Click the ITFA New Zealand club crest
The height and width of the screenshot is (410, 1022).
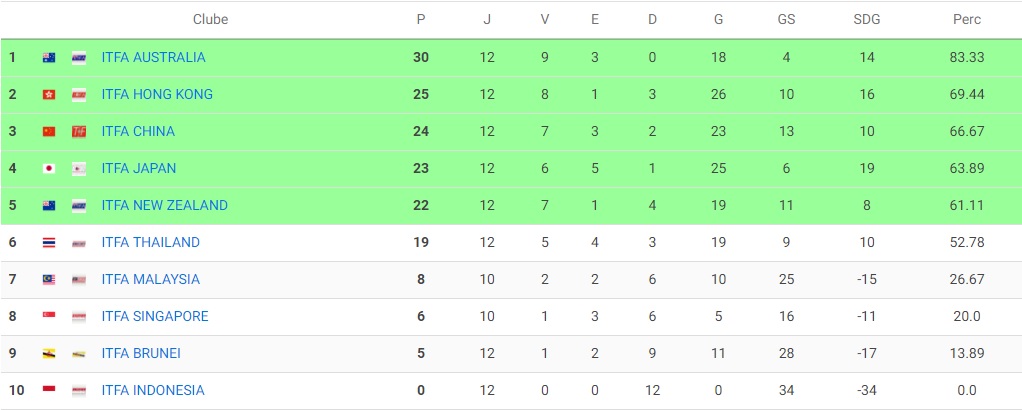point(79,206)
